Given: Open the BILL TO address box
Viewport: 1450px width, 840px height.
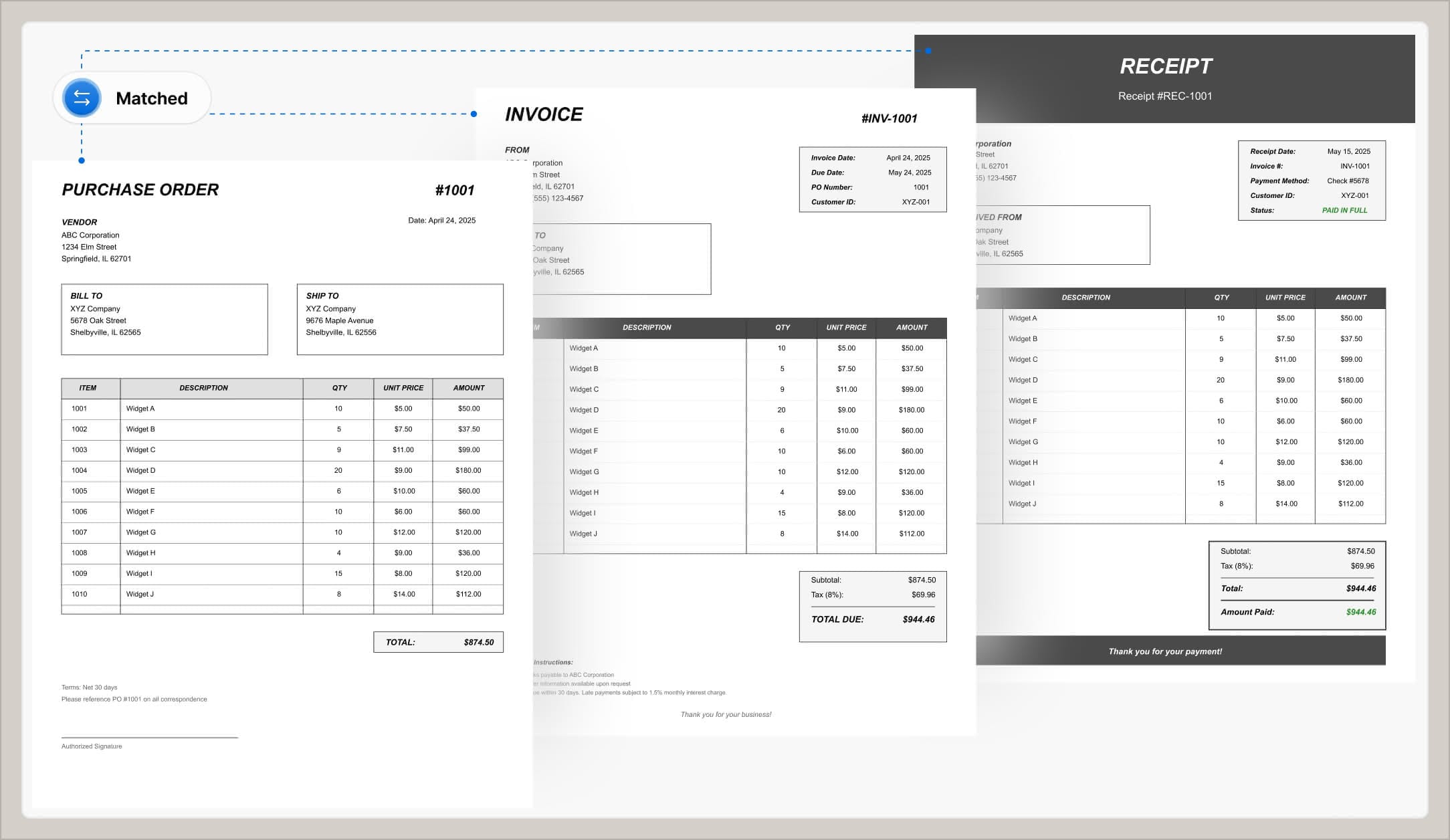Looking at the screenshot, I should (164, 319).
